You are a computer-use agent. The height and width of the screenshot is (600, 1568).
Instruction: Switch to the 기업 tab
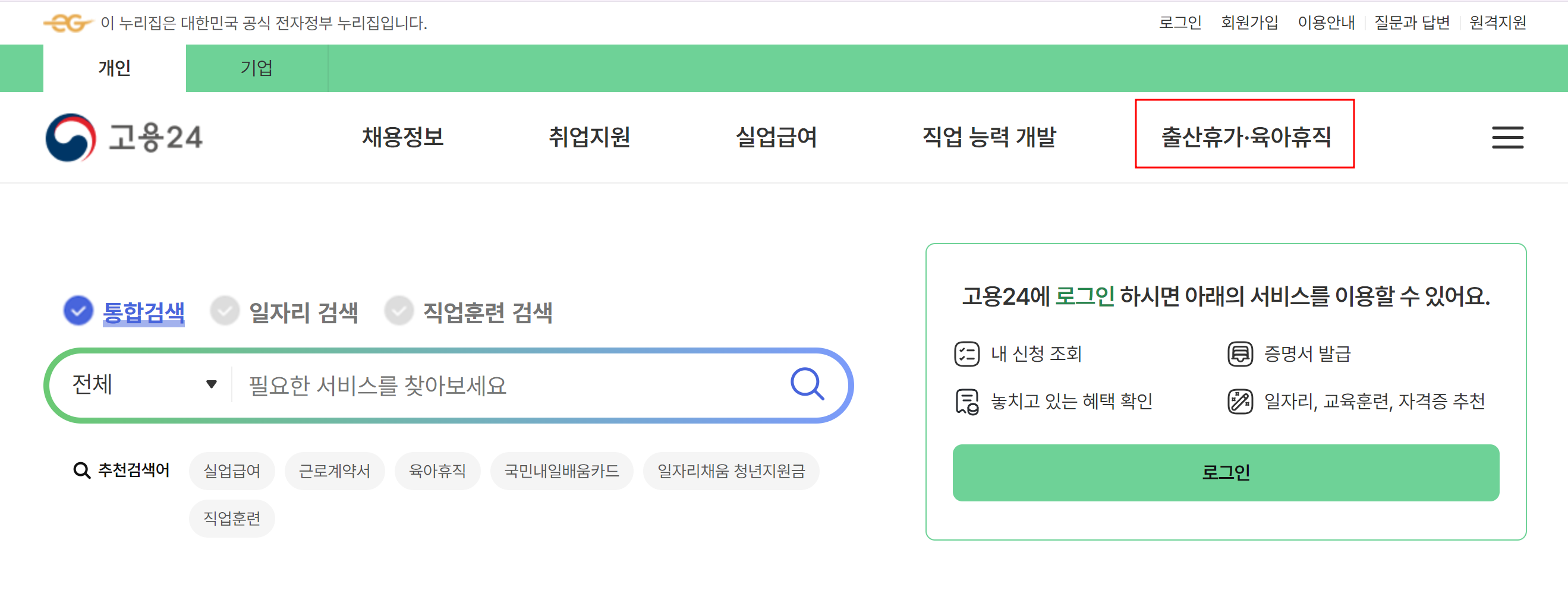tap(257, 68)
